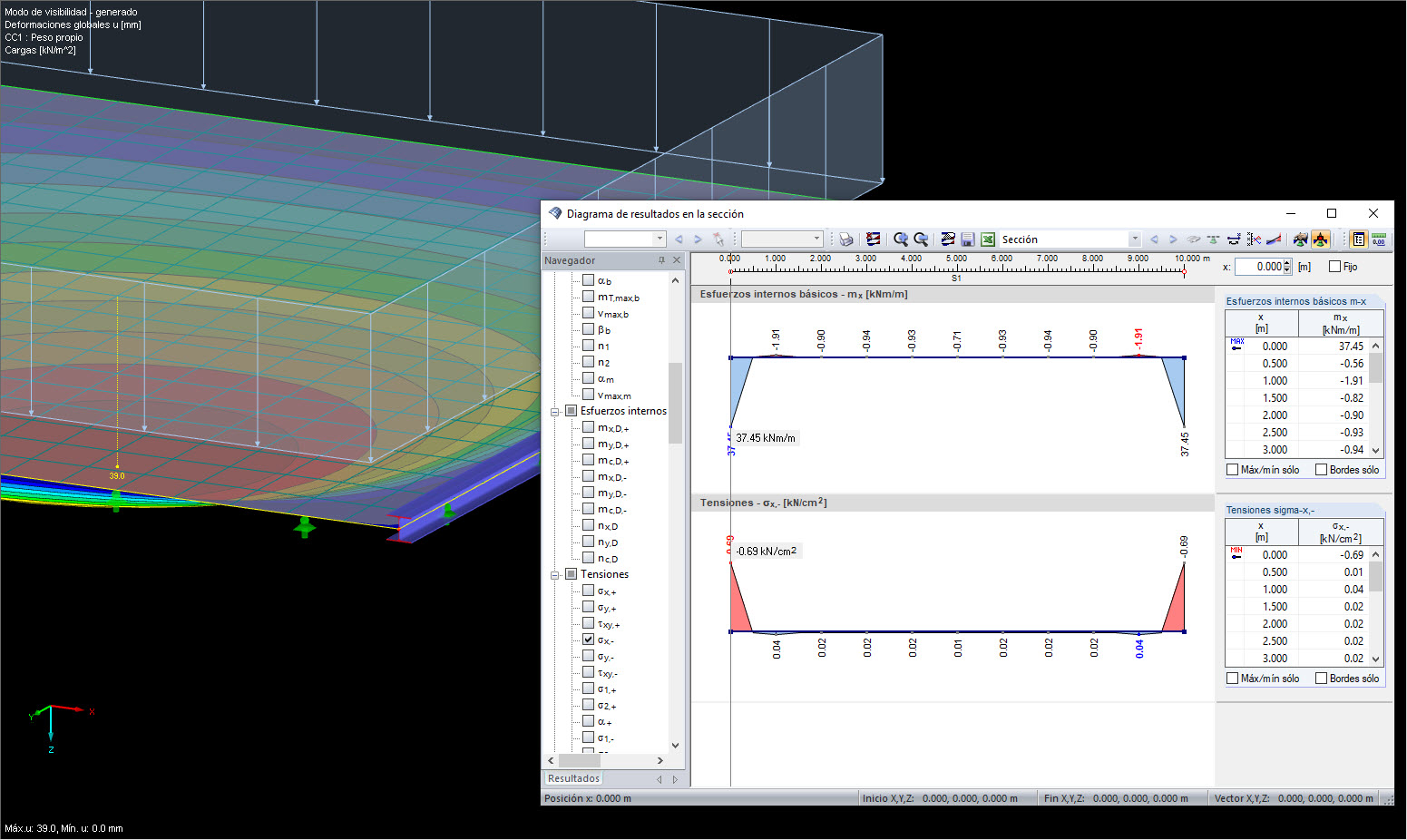Check the σ1,+ stress checkbox
The image size is (1407, 840).
coord(588,689)
